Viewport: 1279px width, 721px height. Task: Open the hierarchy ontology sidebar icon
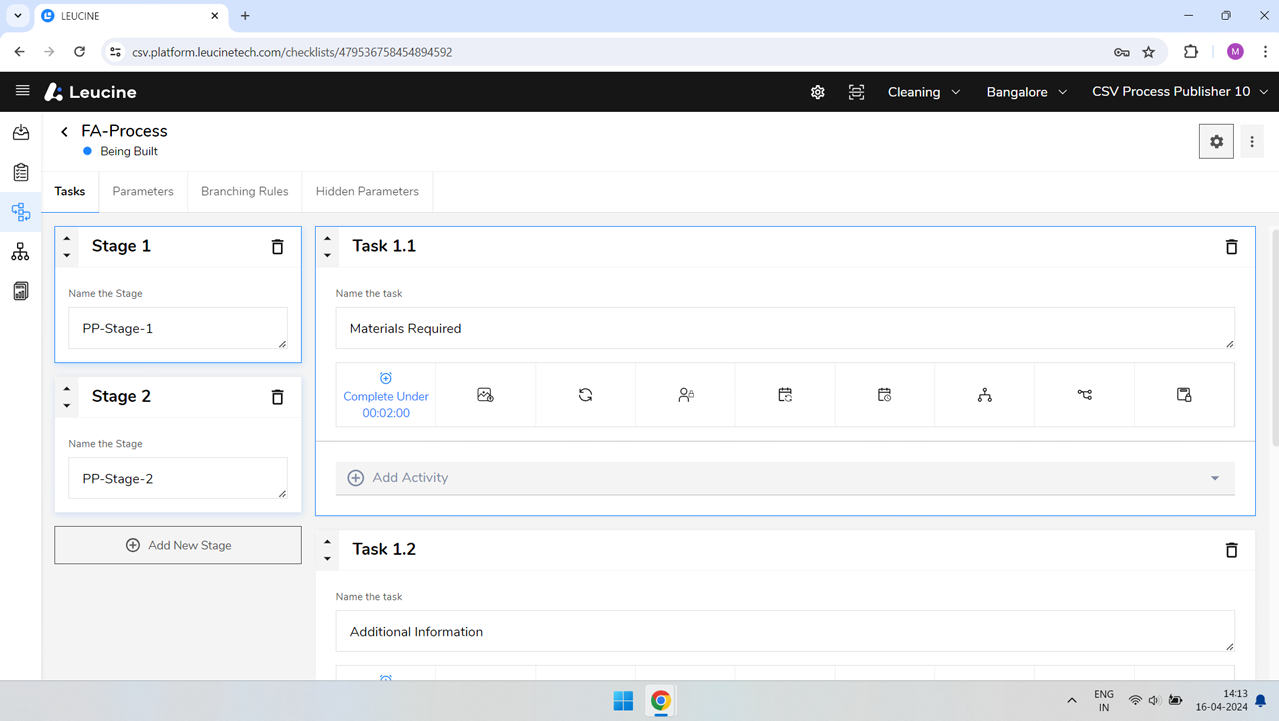pyautogui.click(x=21, y=252)
